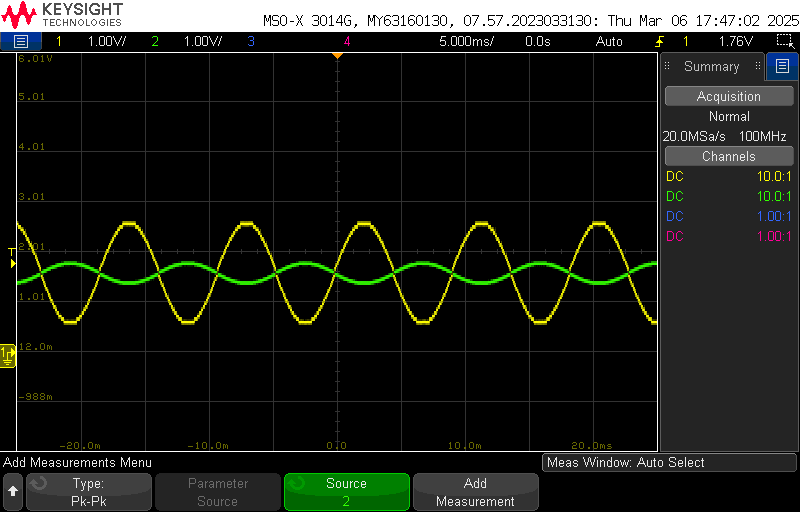Open the blue main menu icon

tap(21, 41)
